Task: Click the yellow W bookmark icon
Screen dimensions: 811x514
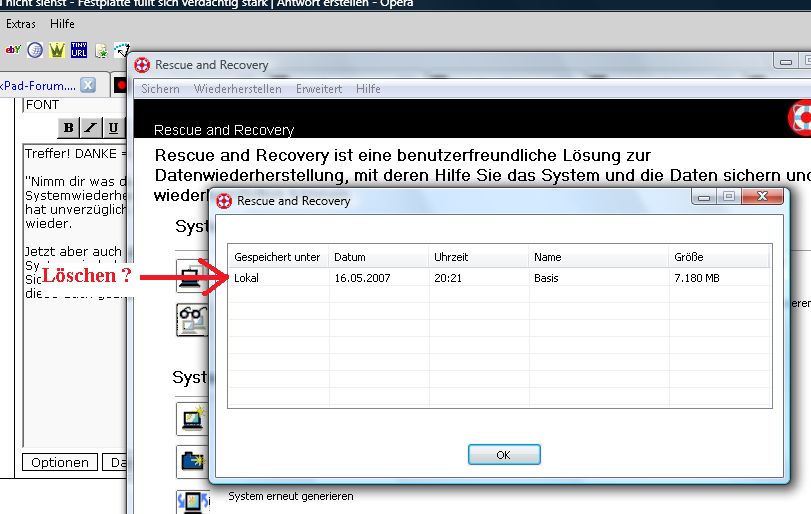Action: tap(56, 50)
